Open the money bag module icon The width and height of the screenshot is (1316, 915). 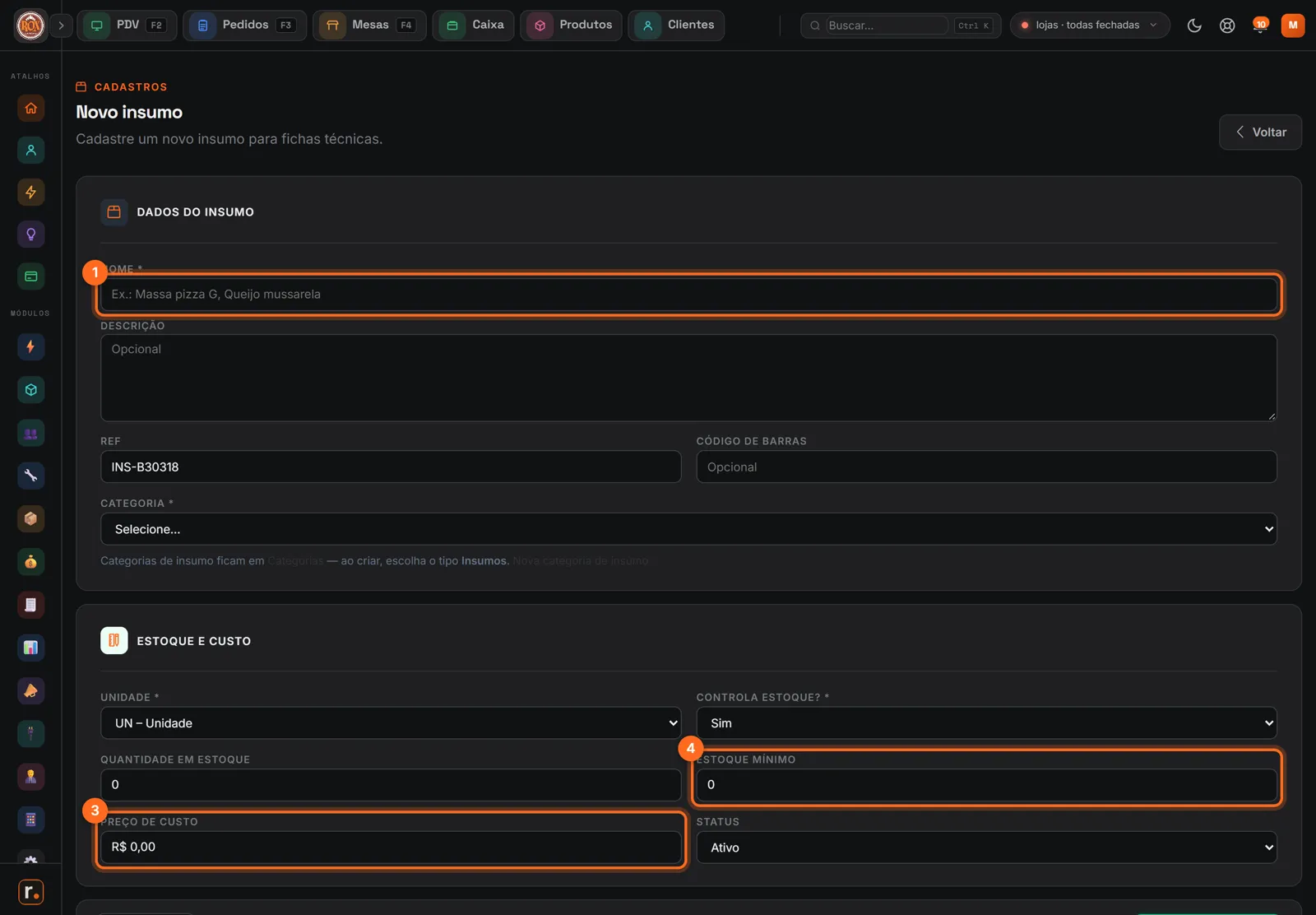tap(30, 562)
